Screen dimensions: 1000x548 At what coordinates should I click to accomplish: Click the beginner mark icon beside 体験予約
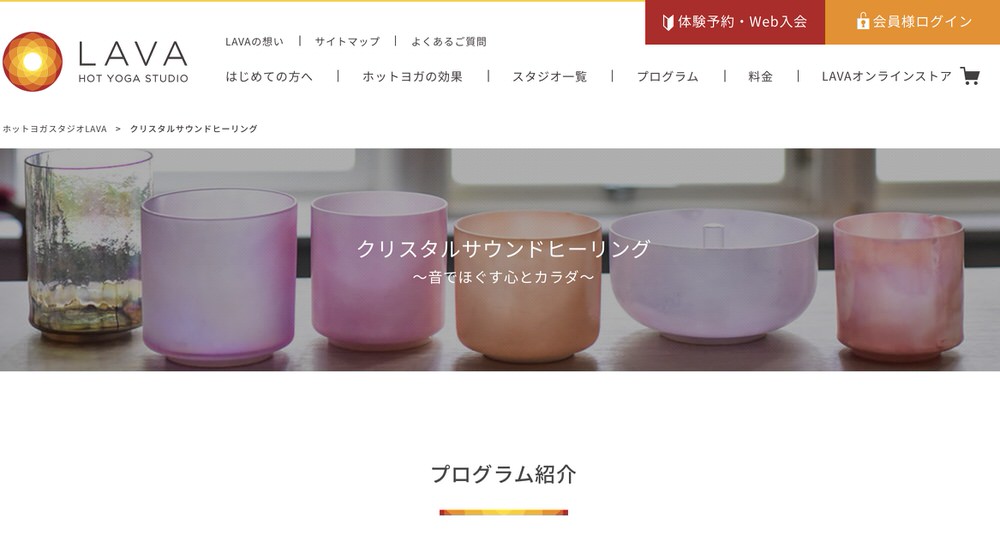coord(668,22)
